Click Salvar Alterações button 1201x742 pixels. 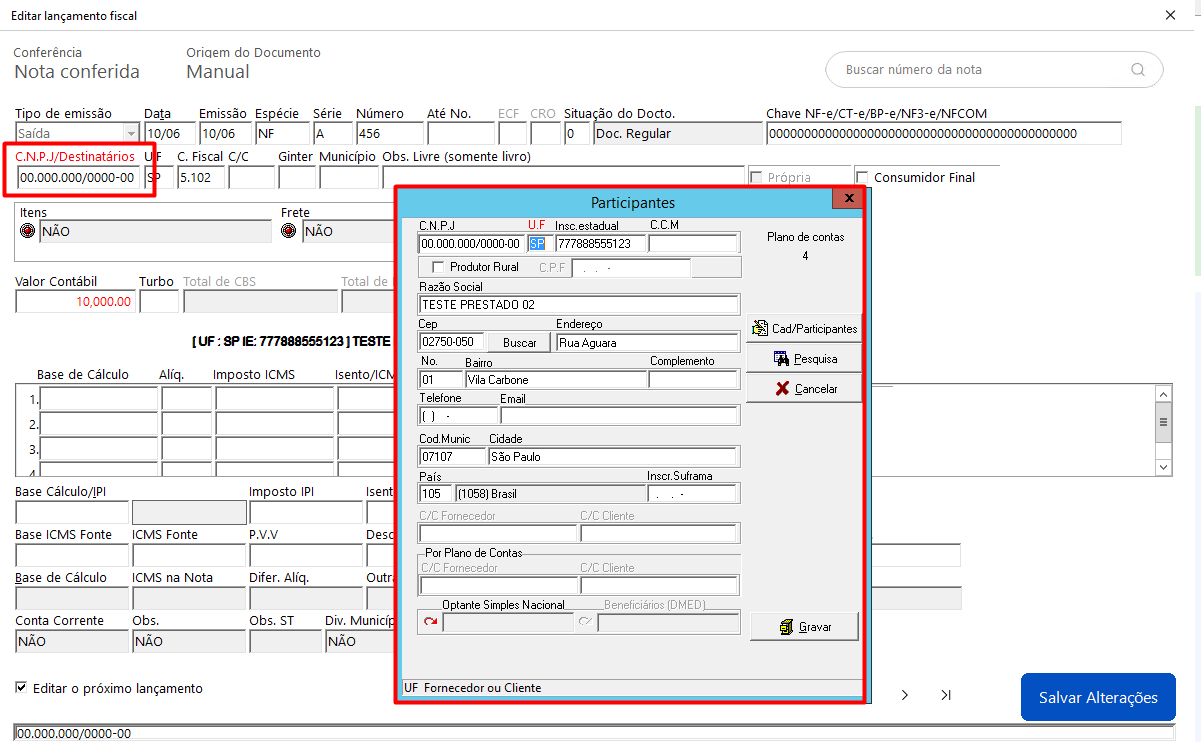(x=1098, y=698)
